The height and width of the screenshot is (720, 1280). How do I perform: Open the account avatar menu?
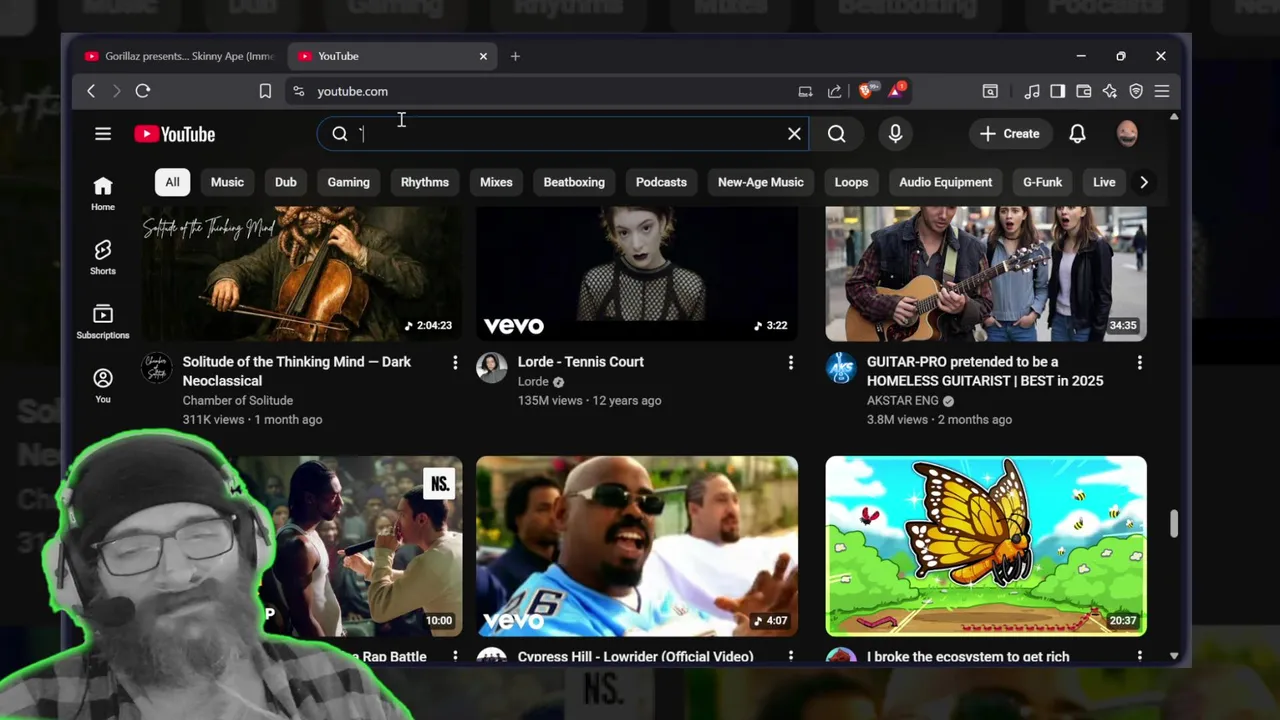click(x=1127, y=133)
